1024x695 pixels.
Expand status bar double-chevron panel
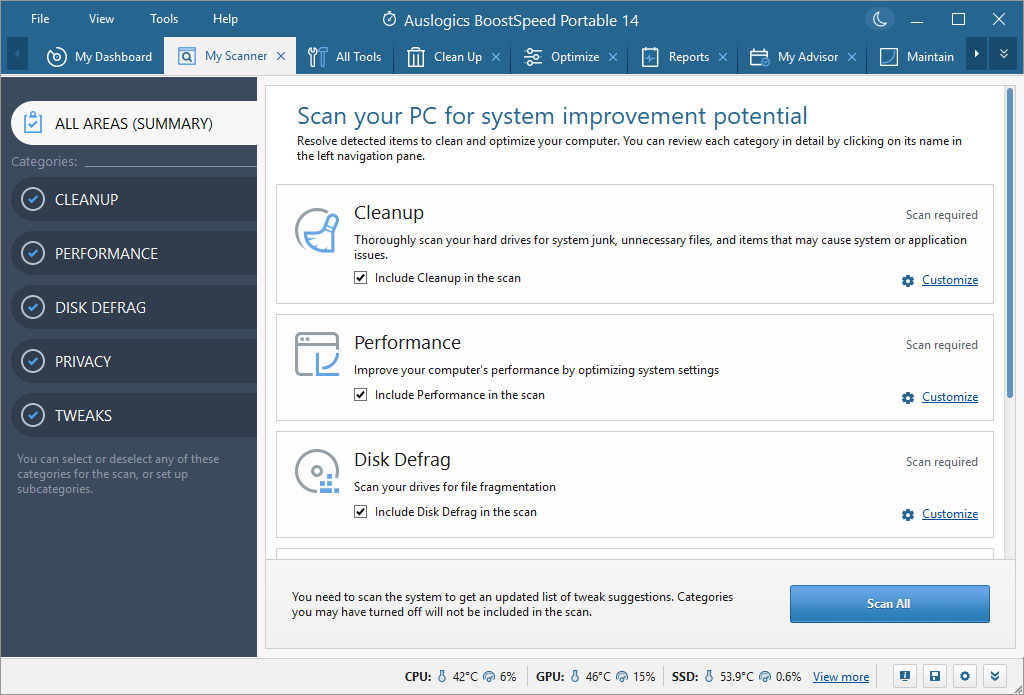coord(994,676)
